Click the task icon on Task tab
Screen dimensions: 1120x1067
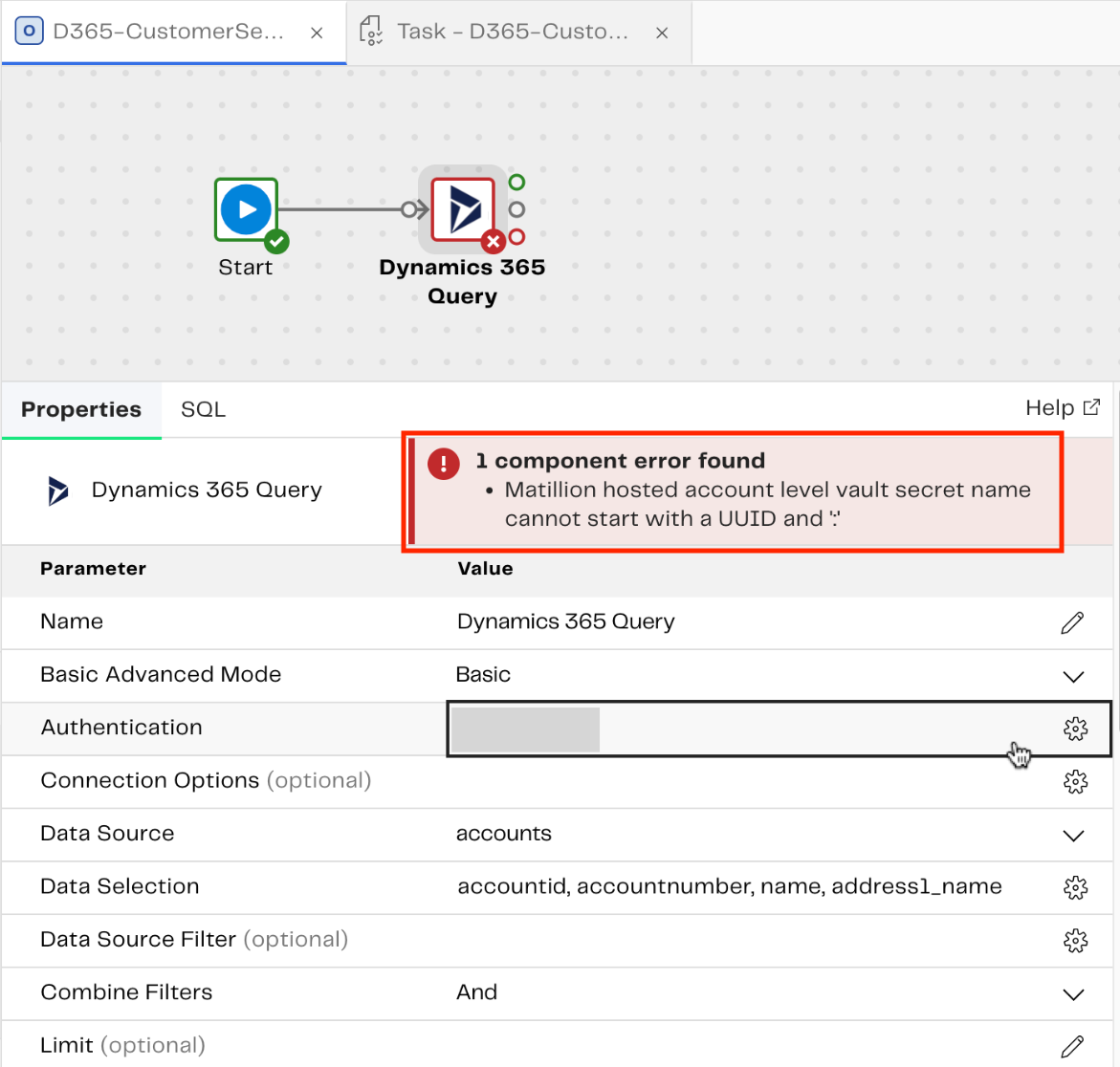371,31
